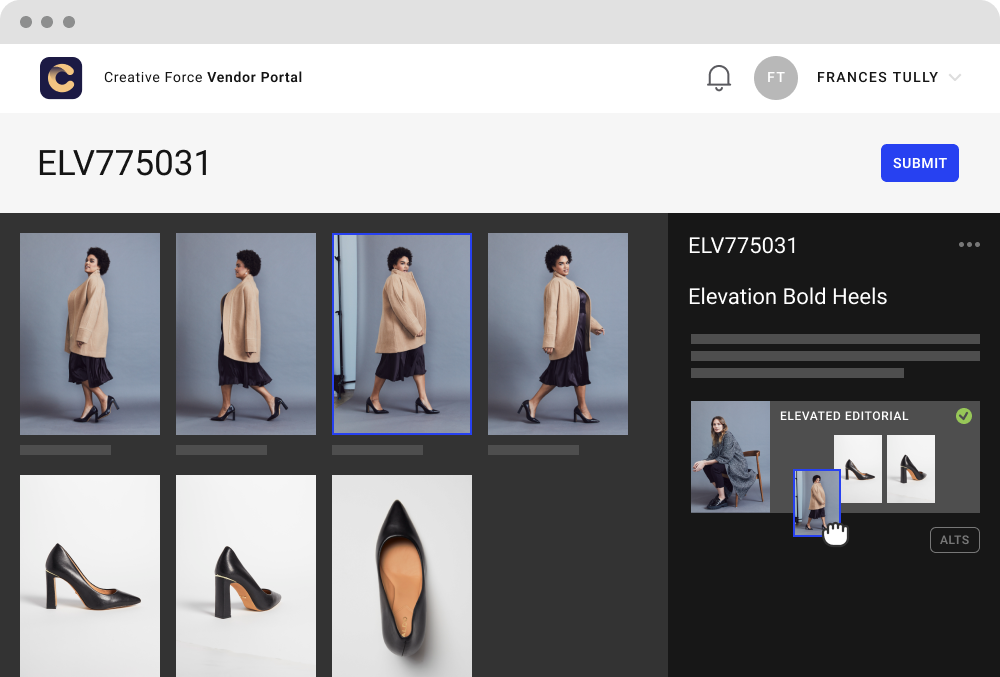Select the second model walking photo
The image size is (1000, 677).
(x=246, y=334)
